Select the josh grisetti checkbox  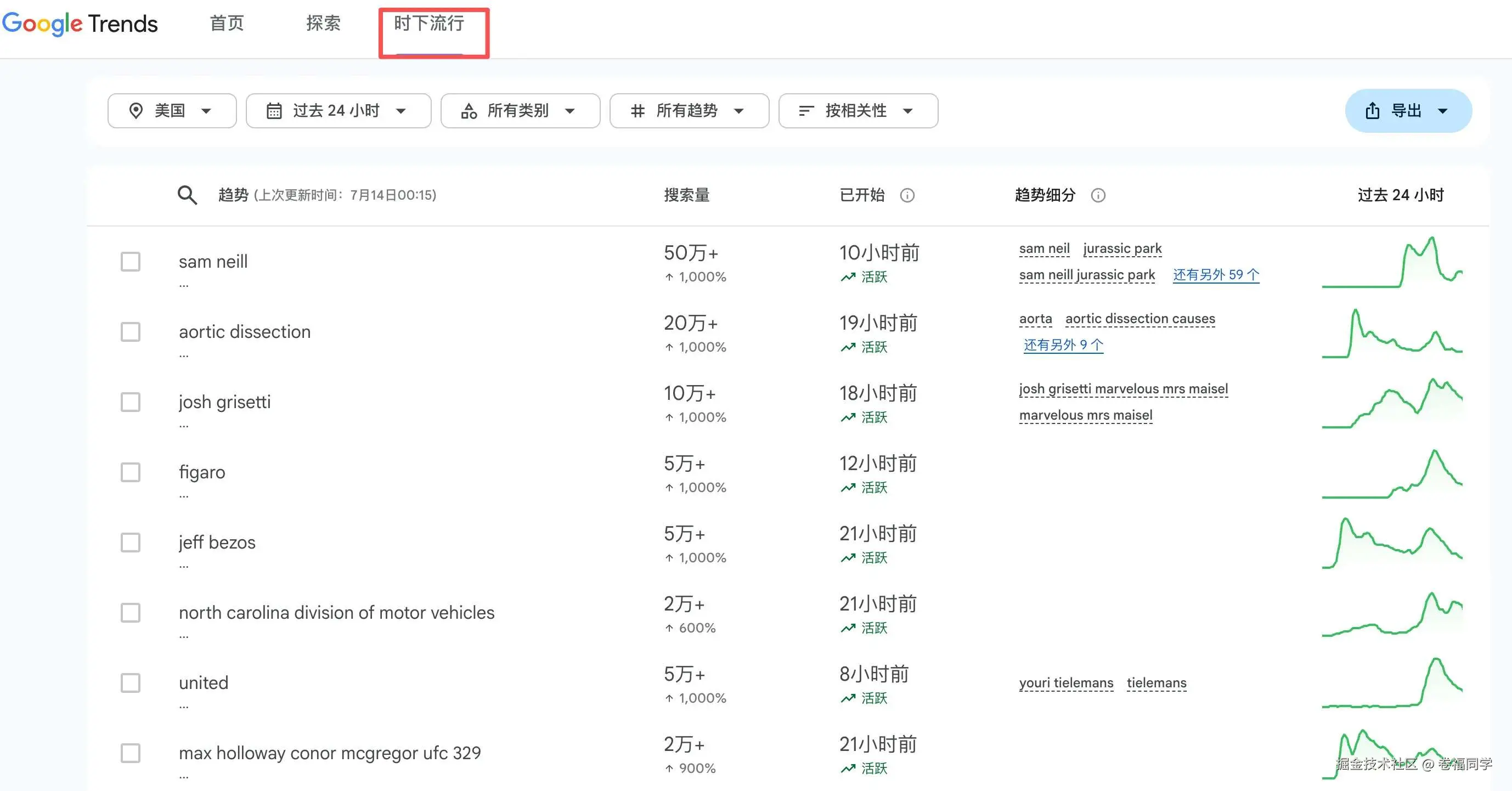click(x=131, y=403)
